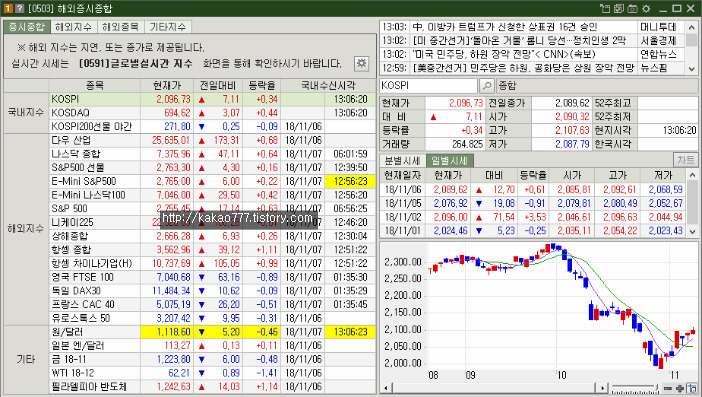Click the camera capture icon in title bar
This screenshot has height=397, width=702.
tap(632, 9)
